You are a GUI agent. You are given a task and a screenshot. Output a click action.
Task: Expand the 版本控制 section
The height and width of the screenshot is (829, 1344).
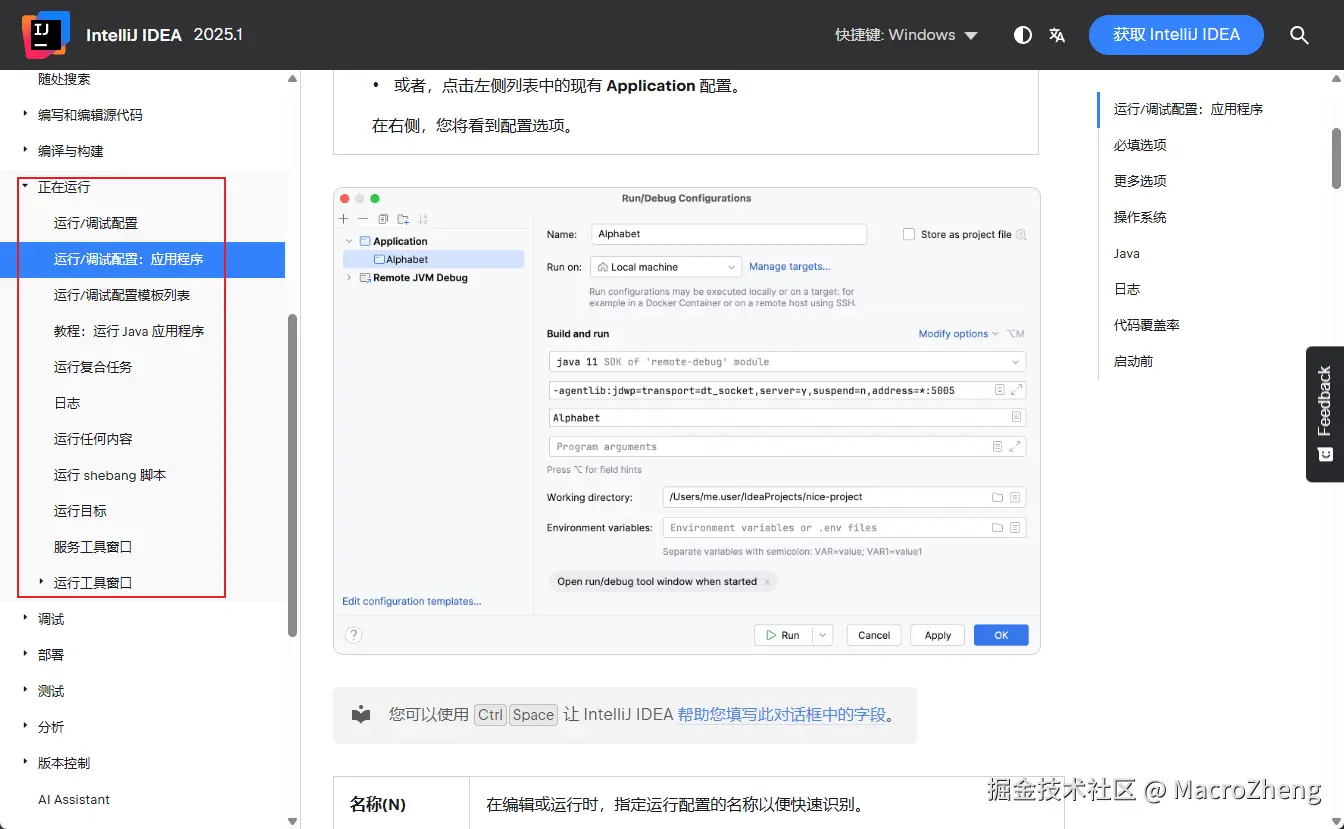(25, 762)
